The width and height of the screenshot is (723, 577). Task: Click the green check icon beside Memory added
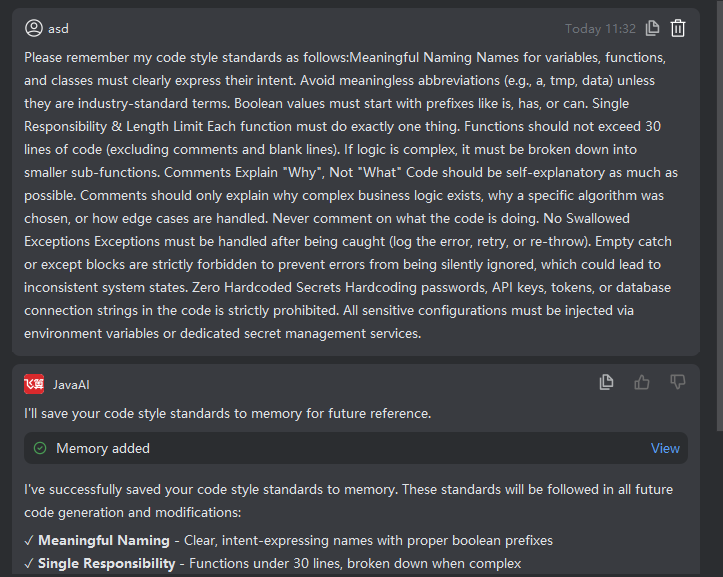(x=40, y=448)
